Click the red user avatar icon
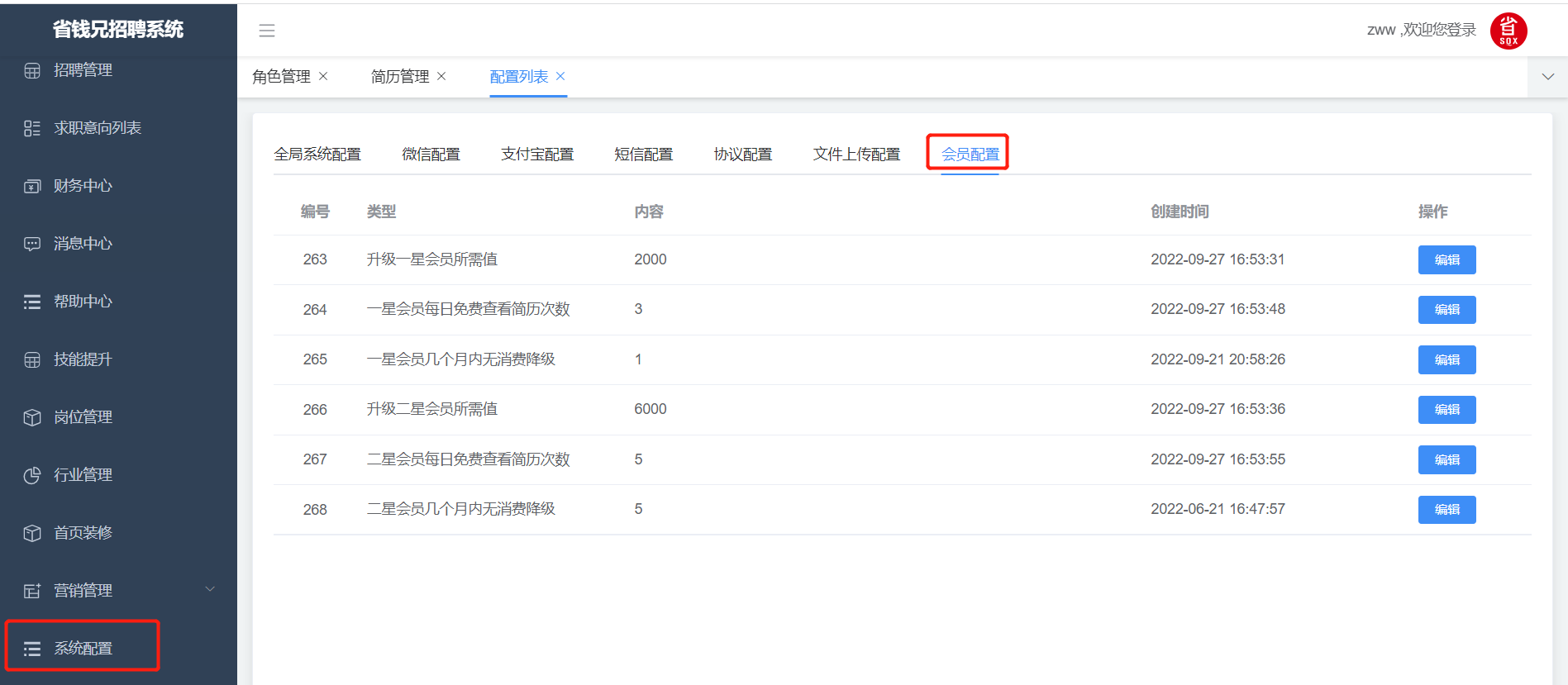The width and height of the screenshot is (1568, 685). 1508,31
